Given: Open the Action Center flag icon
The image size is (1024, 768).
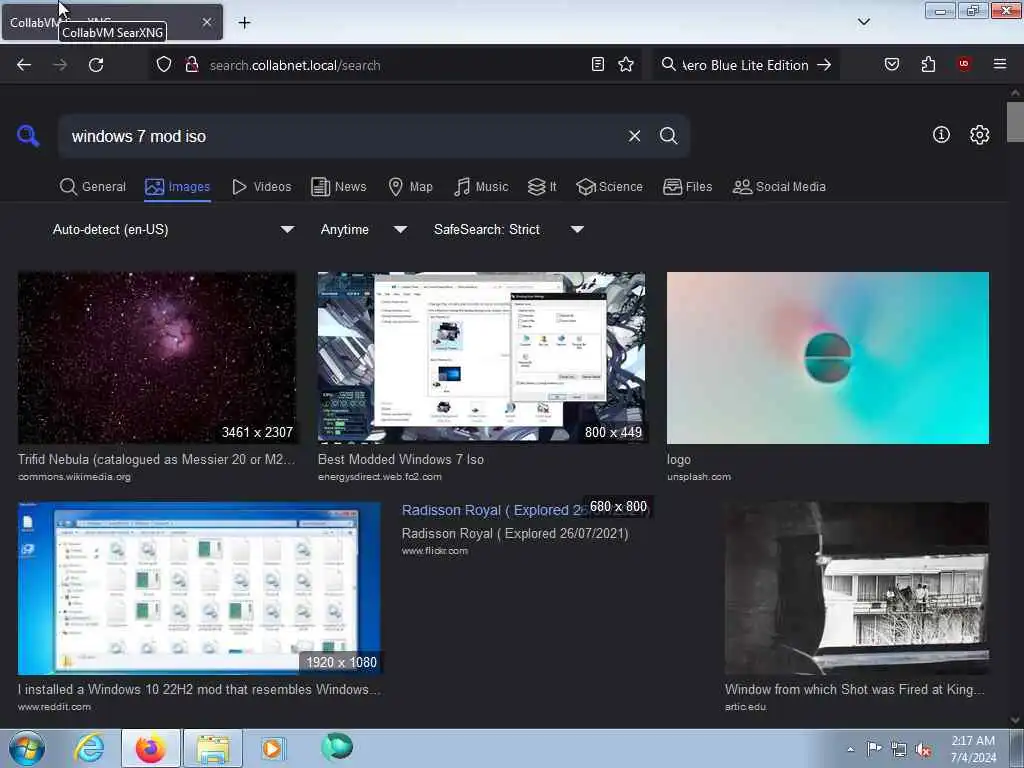Looking at the screenshot, I should pos(874,748).
